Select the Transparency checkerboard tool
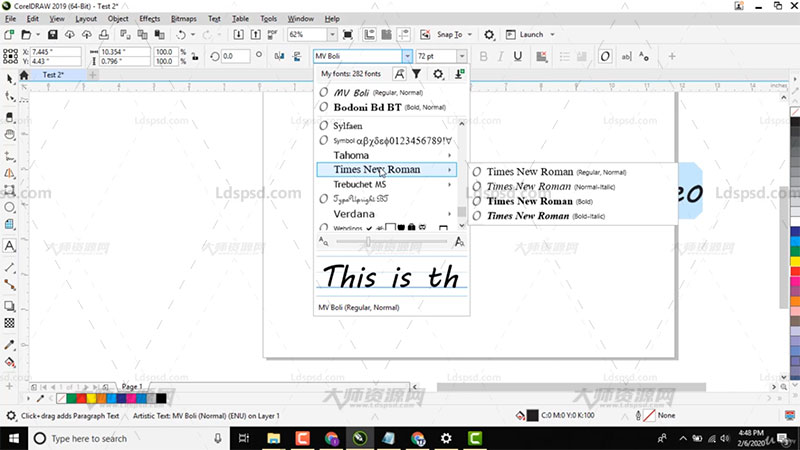 pyautogui.click(x=10, y=323)
